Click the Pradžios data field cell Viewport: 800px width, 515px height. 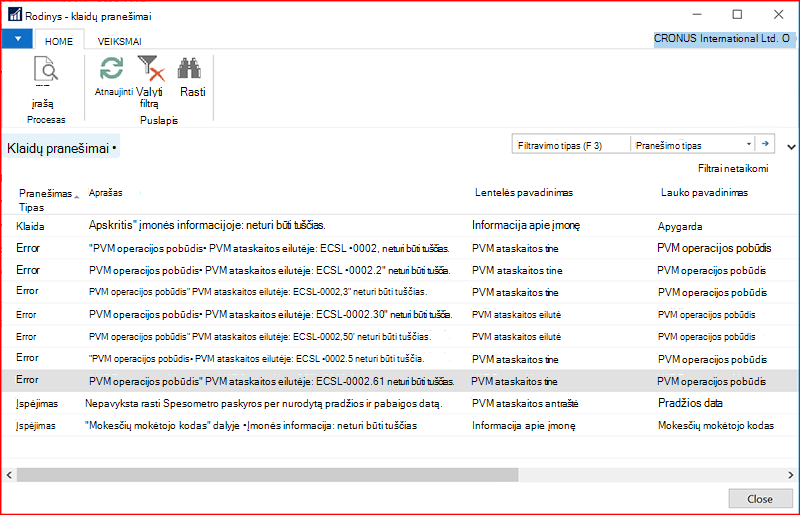click(x=690, y=403)
